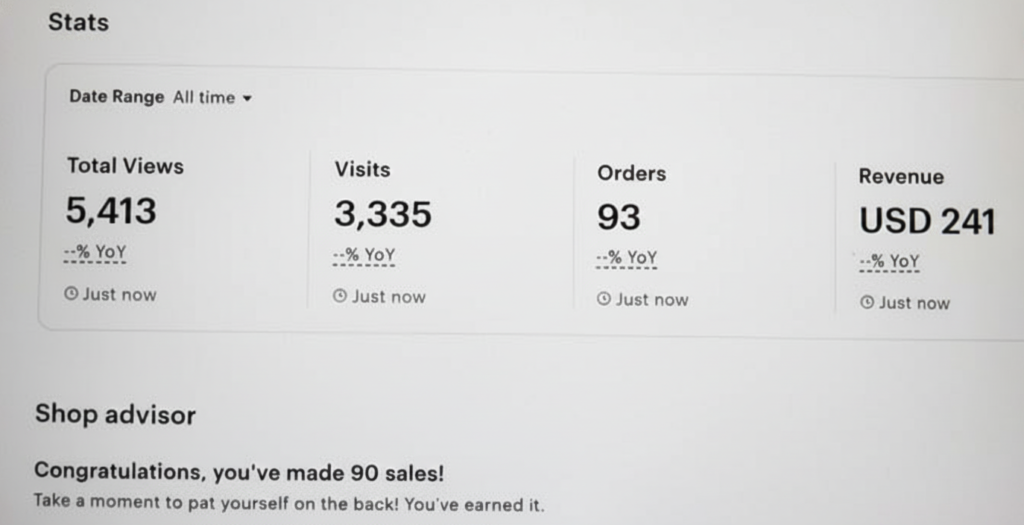Click the YoY percentage under Total Views
The width and height of the screenshot is (1024, 525).
pos(95,252)
